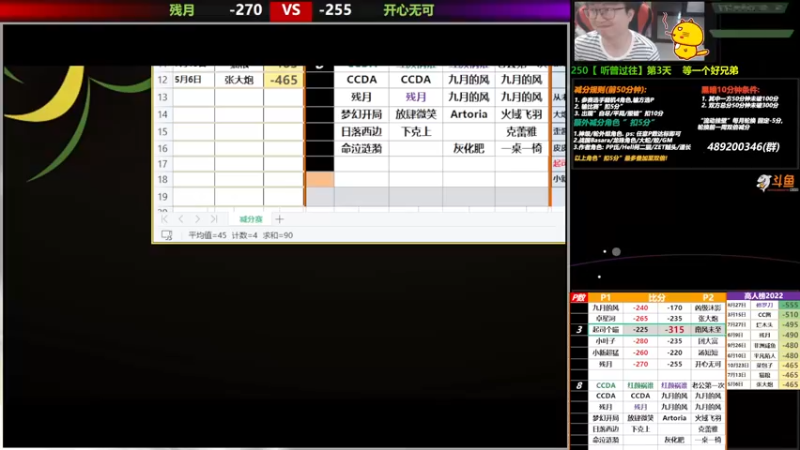Click the 平均值=45 status bar entry
This screenshot has width=800, height=450.
coord(207,235)
